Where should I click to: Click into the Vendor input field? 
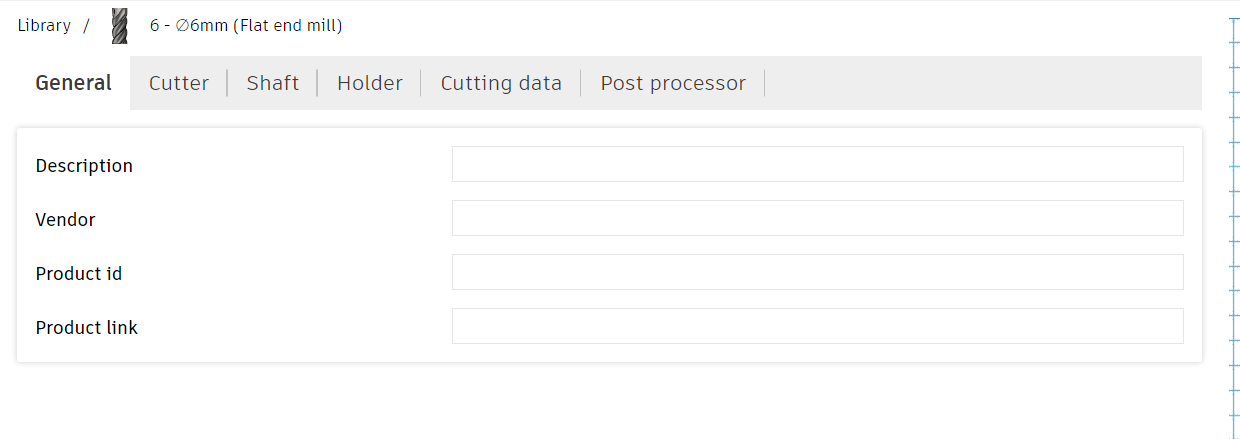[818, 218]
